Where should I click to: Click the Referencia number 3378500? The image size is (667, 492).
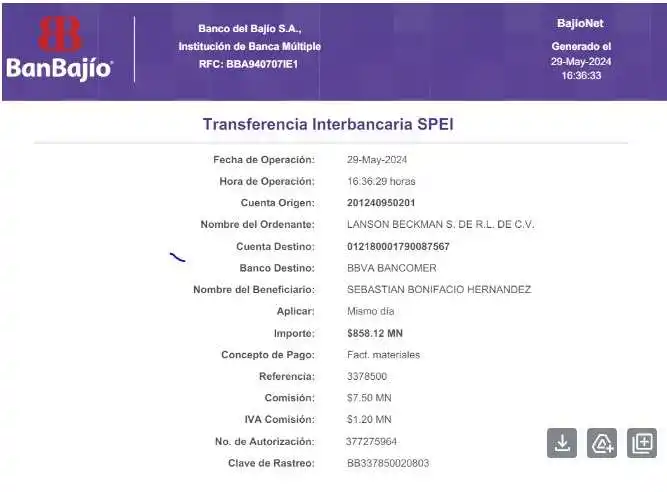point(367,377)
